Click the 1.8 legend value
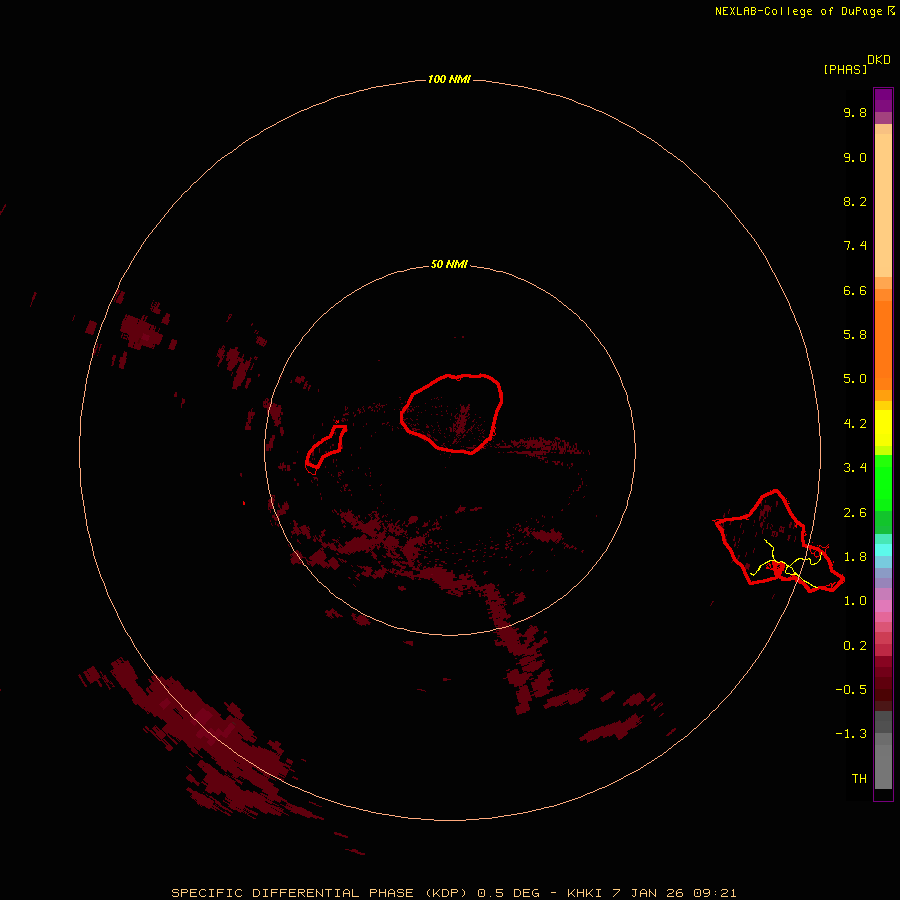The width and height of the screenshot is (900, 900). [x=855, y=557]
